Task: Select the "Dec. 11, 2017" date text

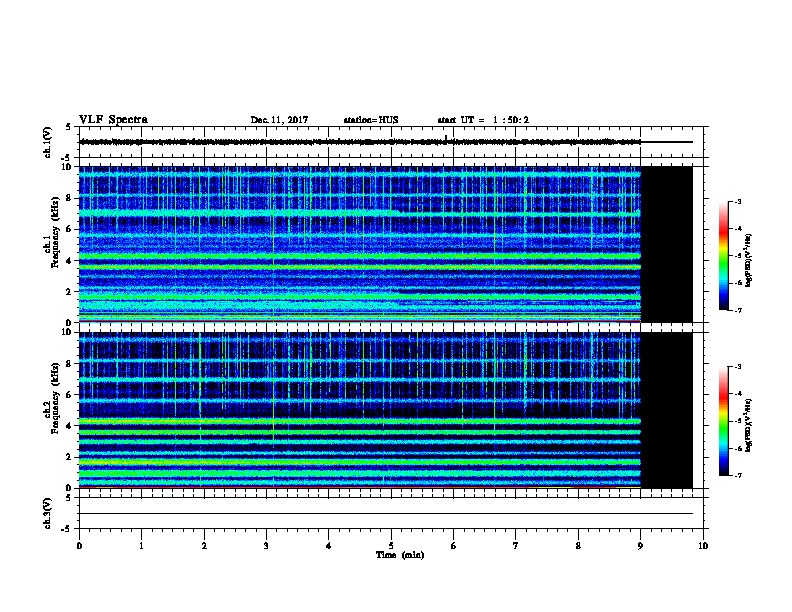Action: click(279, 120)
